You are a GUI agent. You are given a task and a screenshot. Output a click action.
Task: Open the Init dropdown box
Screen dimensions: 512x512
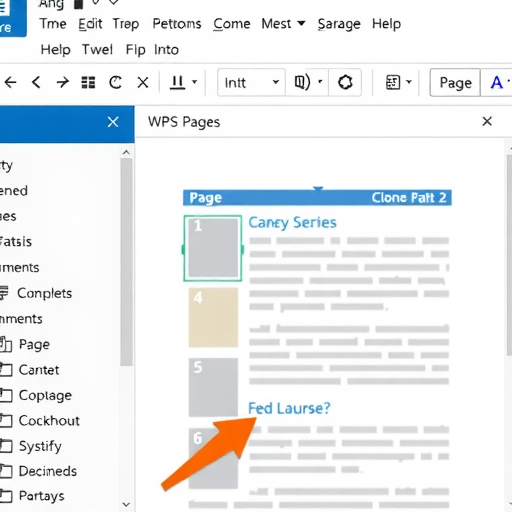pyautogui.click(x=251, y=82)
